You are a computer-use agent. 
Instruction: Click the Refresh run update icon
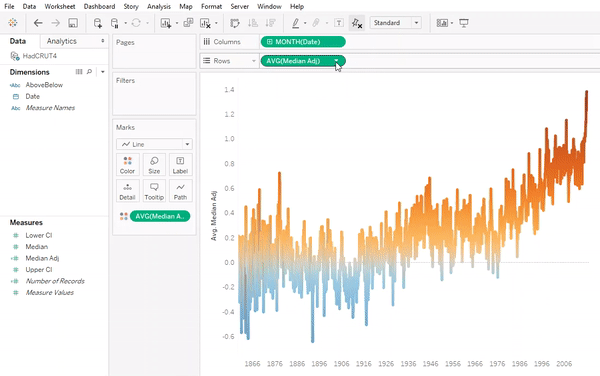coord(136,23)
